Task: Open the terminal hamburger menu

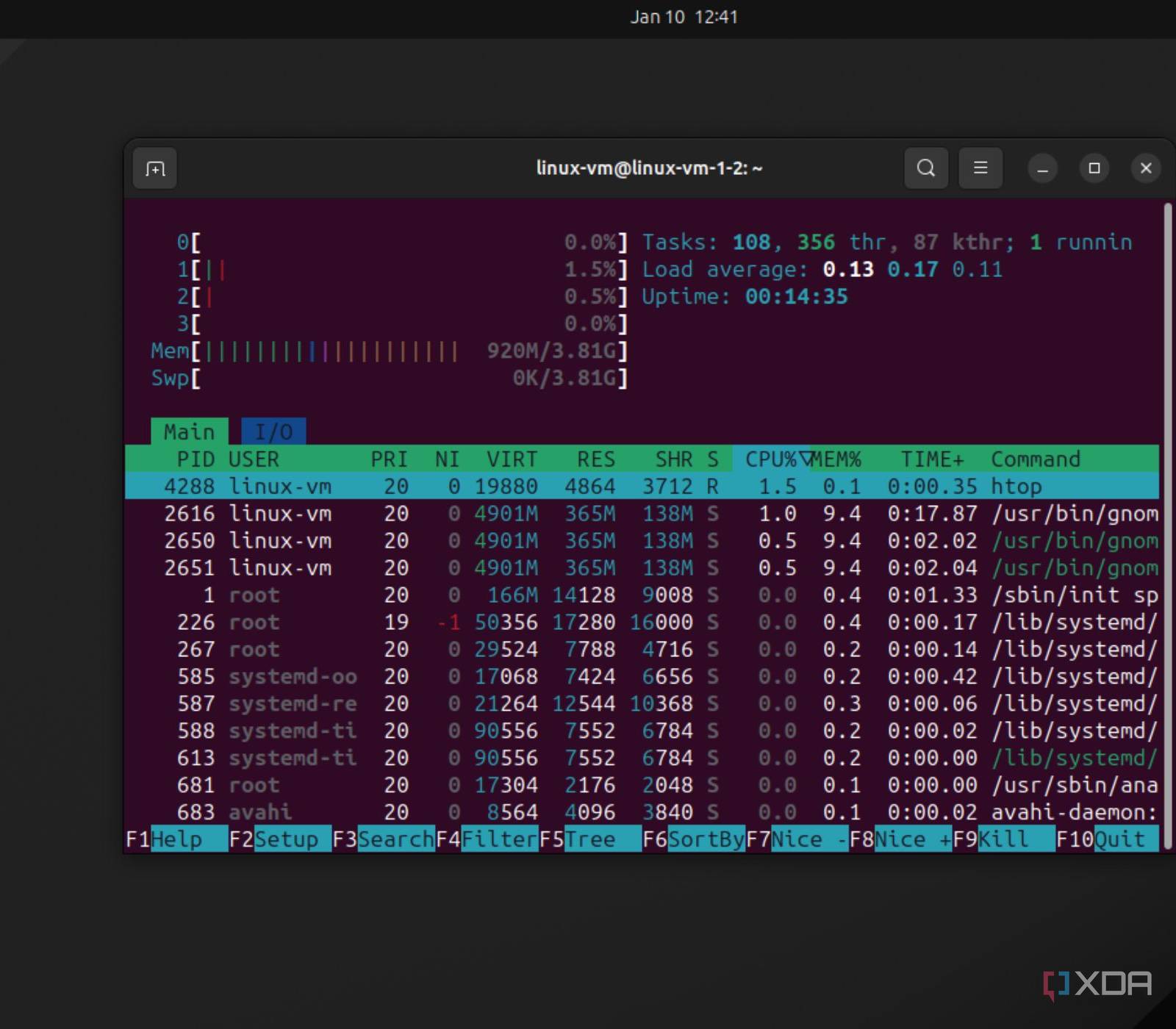Action: pyautogui.click(x=980, y=168)
